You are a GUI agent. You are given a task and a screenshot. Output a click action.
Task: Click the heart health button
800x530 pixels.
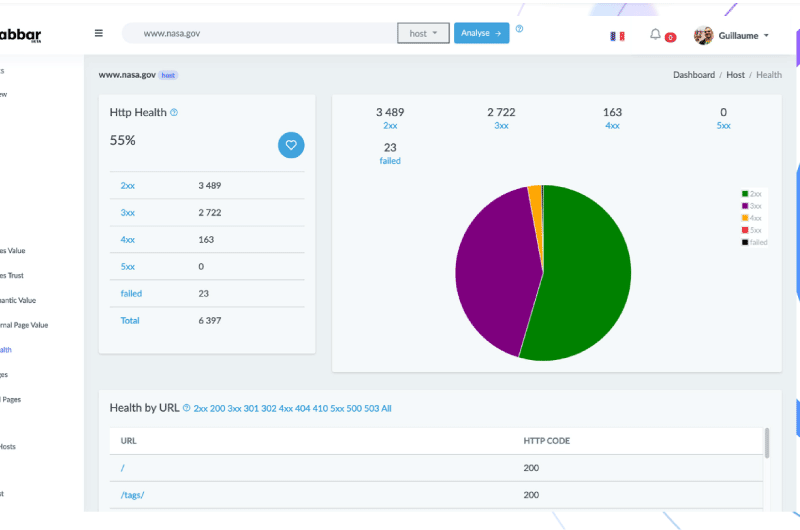point(291,145)
